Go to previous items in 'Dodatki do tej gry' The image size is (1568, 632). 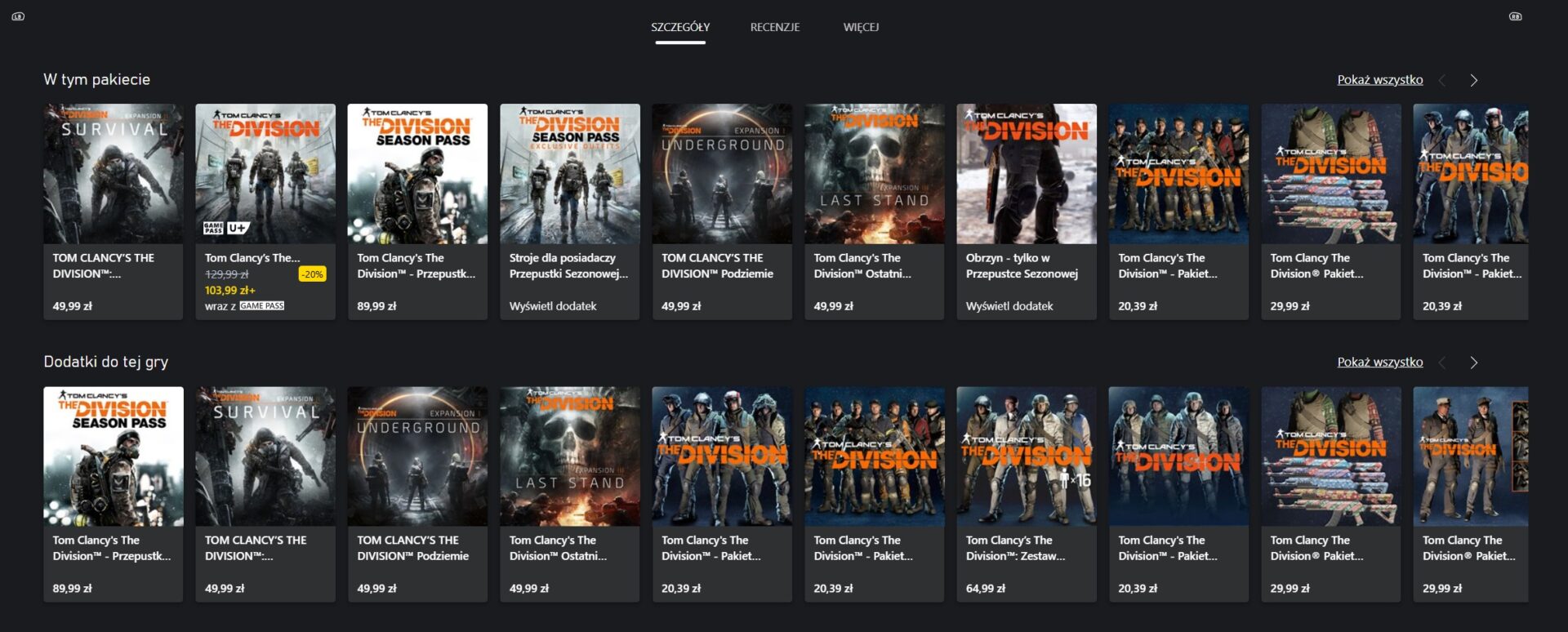click(x=1442, y=363)
